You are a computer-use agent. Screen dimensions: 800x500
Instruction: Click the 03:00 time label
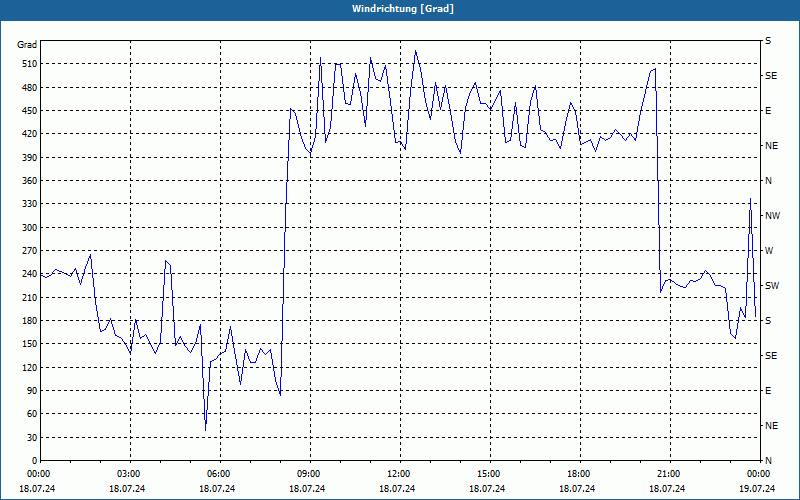(130, 474)
